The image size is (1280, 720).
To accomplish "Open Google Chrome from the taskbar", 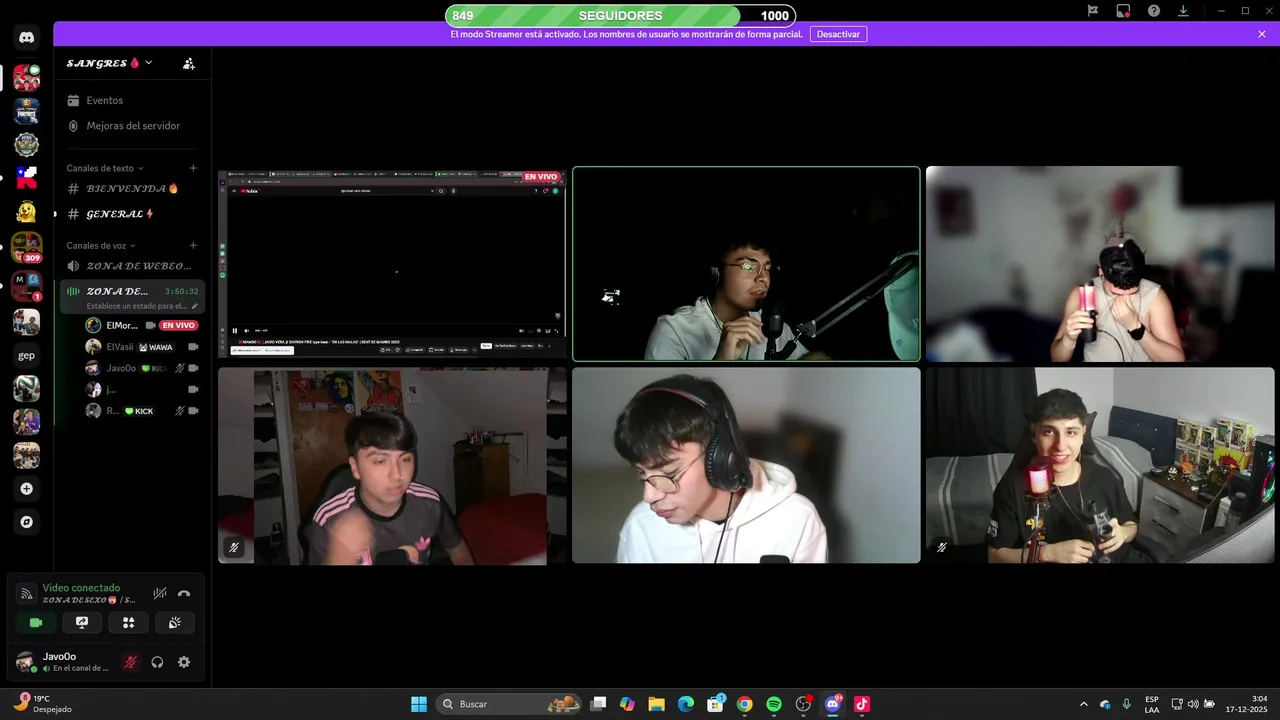I will click(x=745, y=704).
